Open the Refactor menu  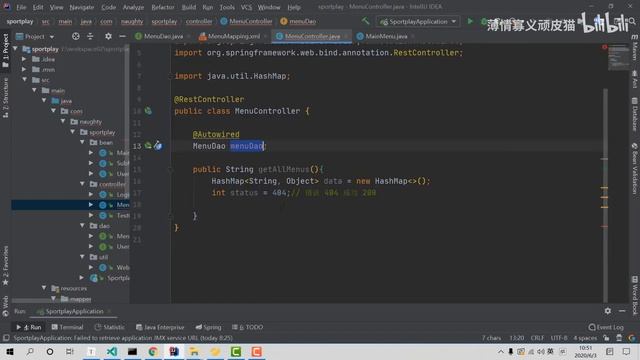(x=162, y=7)
